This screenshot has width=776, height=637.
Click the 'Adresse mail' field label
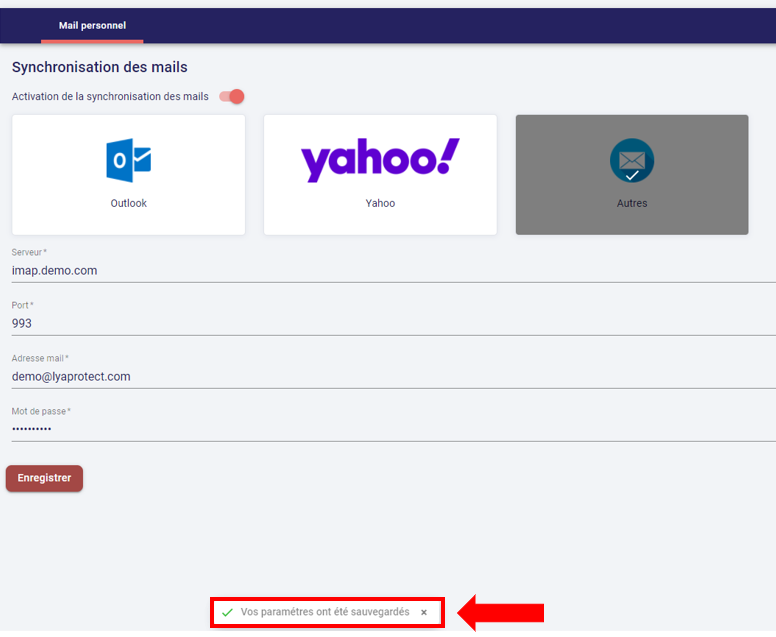(39, 358)
